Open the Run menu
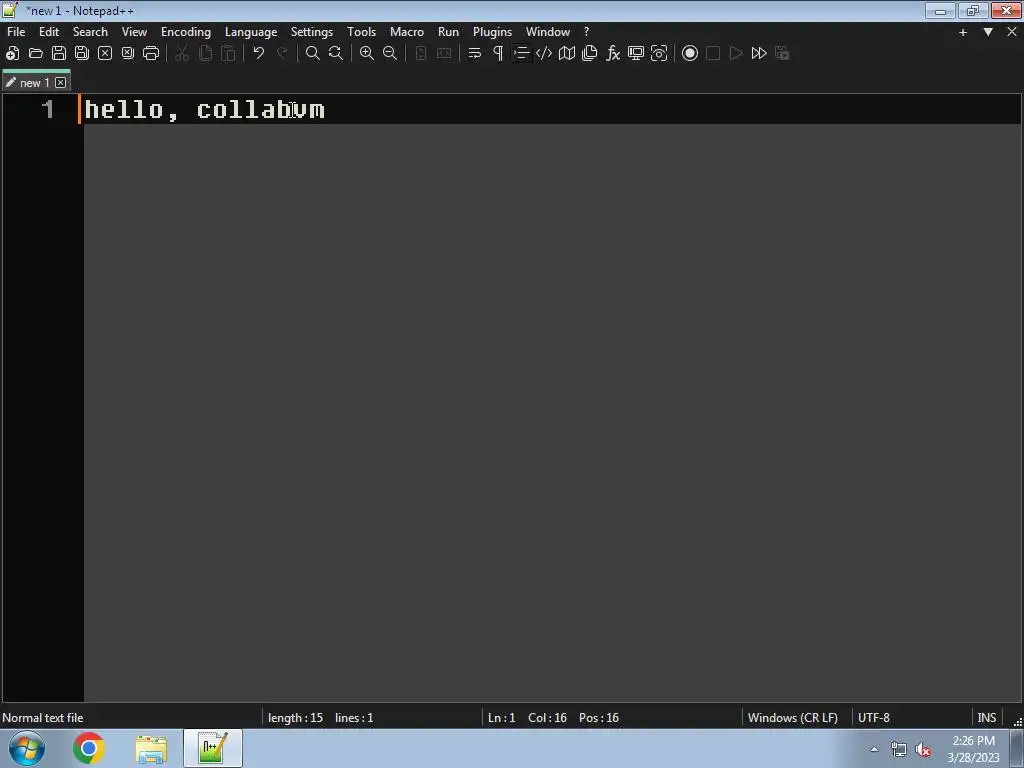This screenshot has height=768, width=1024. coord(448,32)
